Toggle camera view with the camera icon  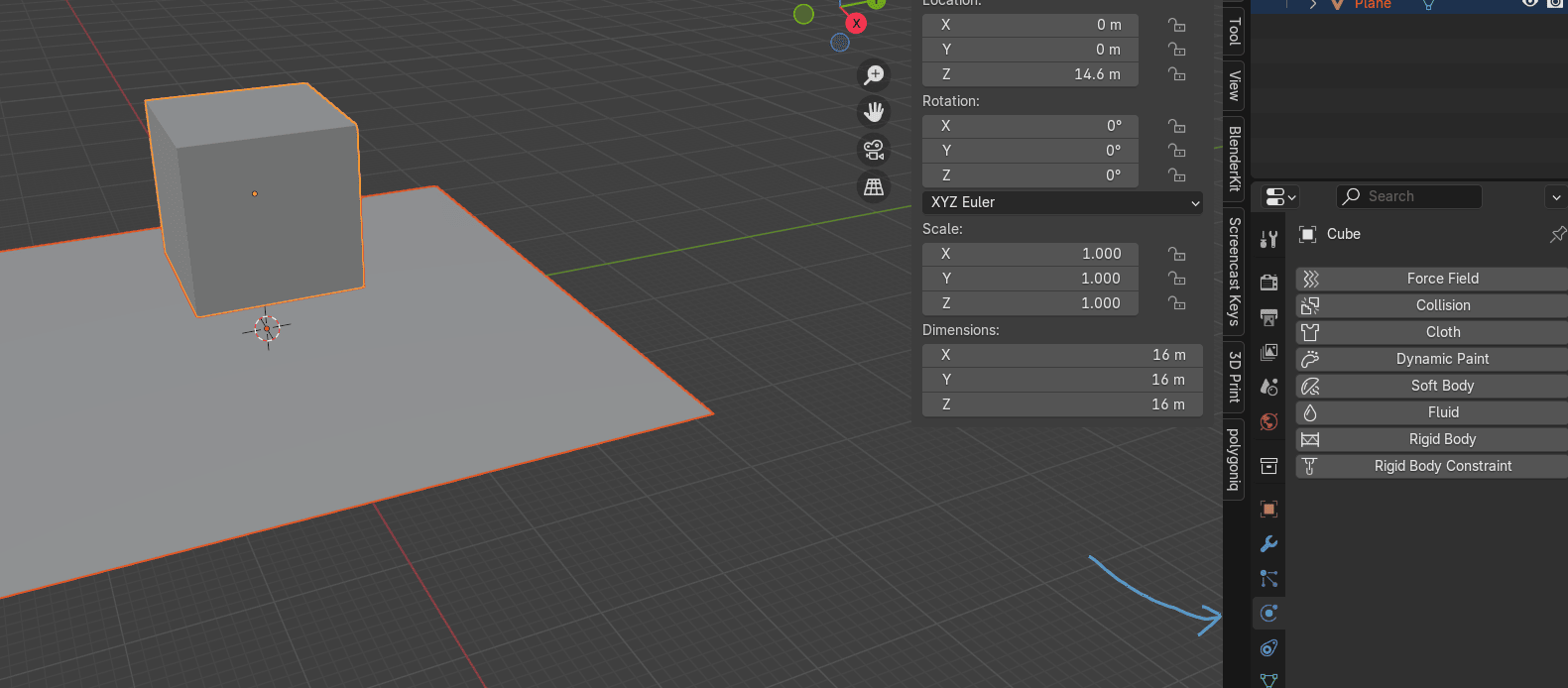pyautogui.click(x=874, y=150)
